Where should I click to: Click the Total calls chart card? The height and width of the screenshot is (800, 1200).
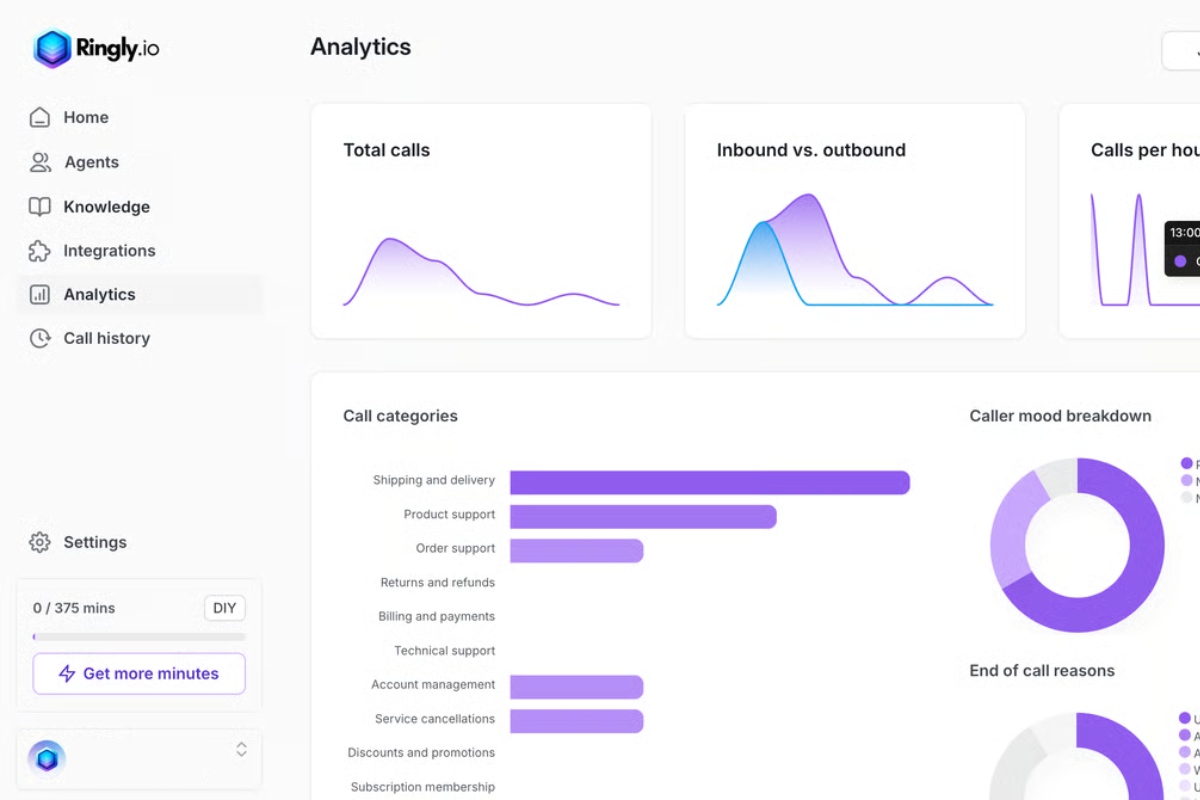coord(481,221)
